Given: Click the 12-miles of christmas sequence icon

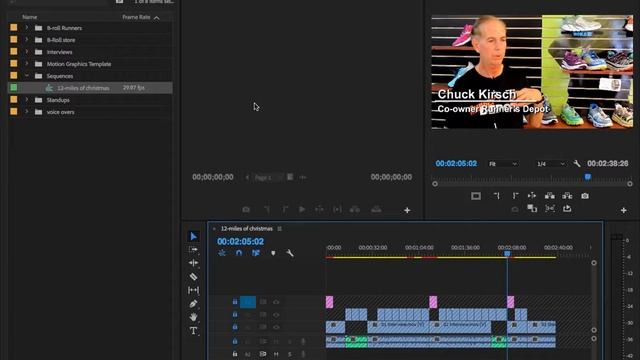Looking at the screenshot, I should pyautogui.click(x=49, y=88).
